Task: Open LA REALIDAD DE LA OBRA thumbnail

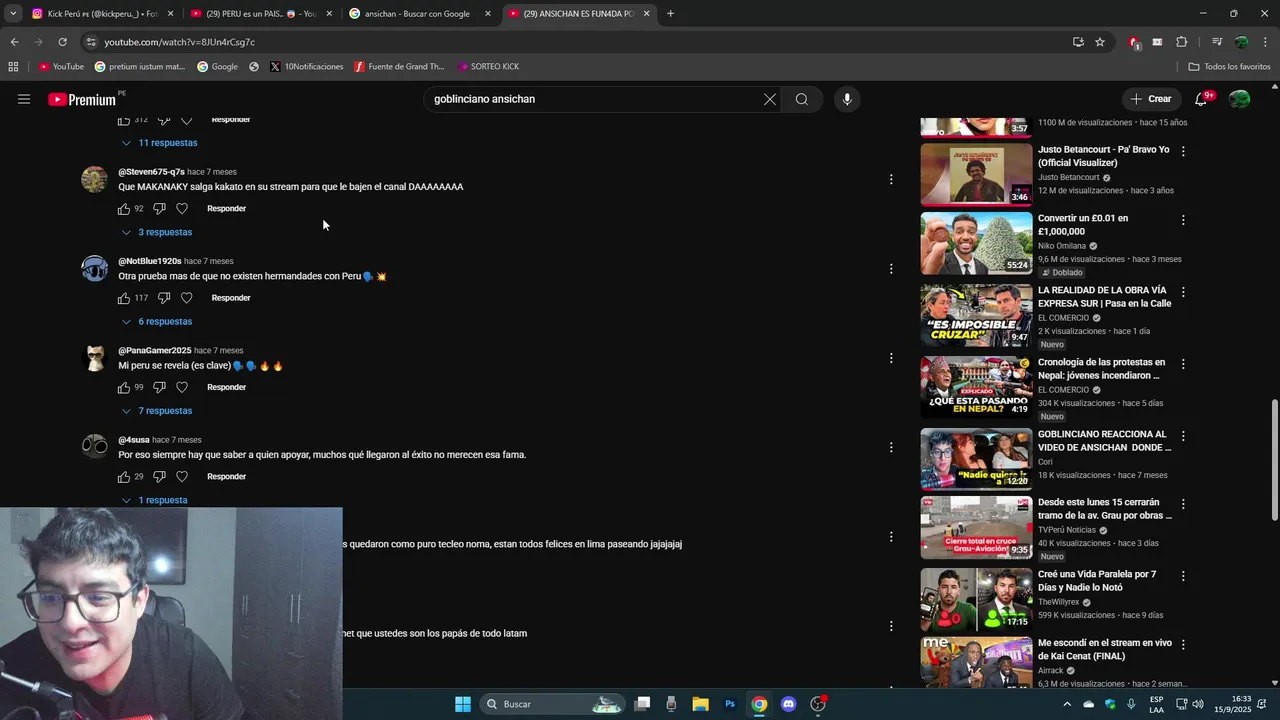Action: 976,315
